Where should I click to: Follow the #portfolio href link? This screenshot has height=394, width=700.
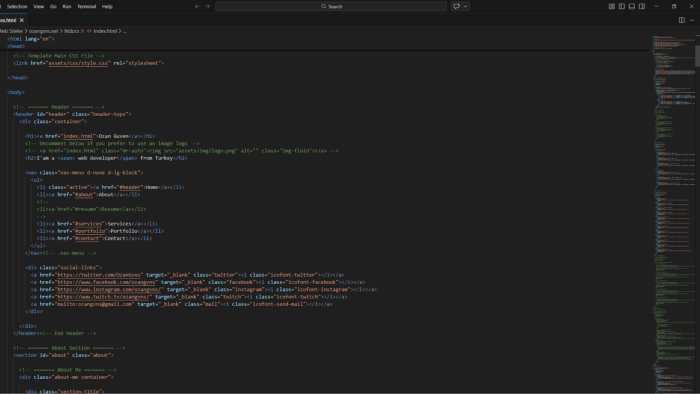tap(90, 231)
